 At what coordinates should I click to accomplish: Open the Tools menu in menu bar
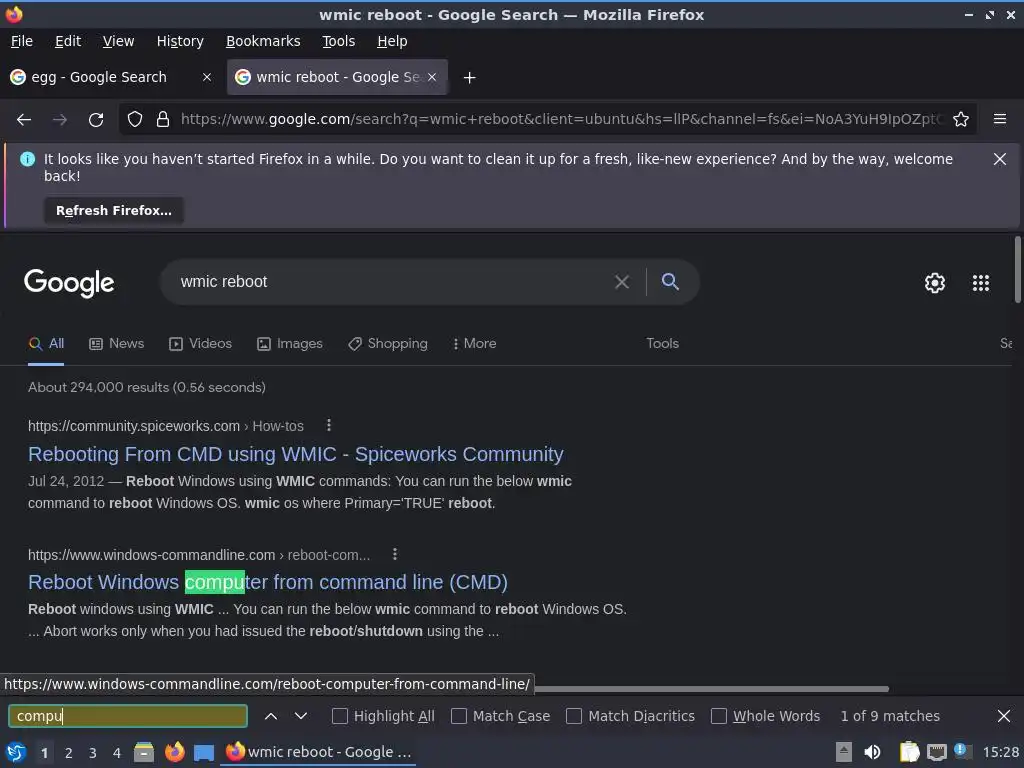pyautogui.click(x=338, y=41)
